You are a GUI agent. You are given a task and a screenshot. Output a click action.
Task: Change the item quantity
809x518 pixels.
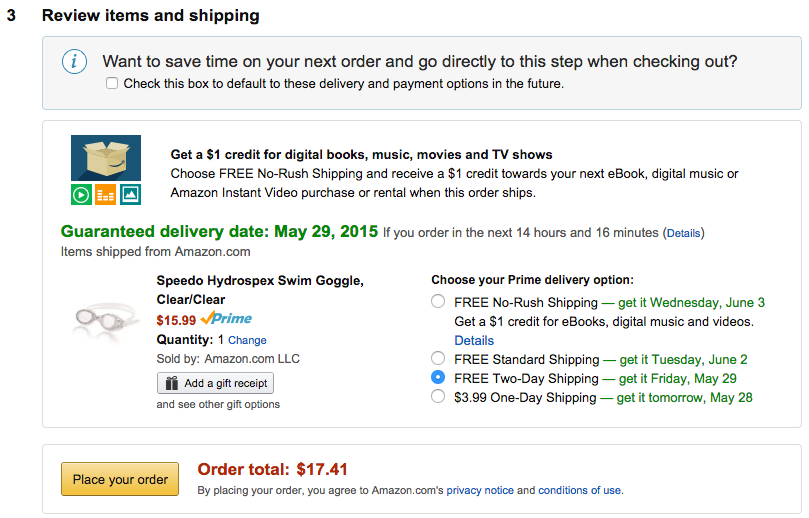tap(247, 341)
